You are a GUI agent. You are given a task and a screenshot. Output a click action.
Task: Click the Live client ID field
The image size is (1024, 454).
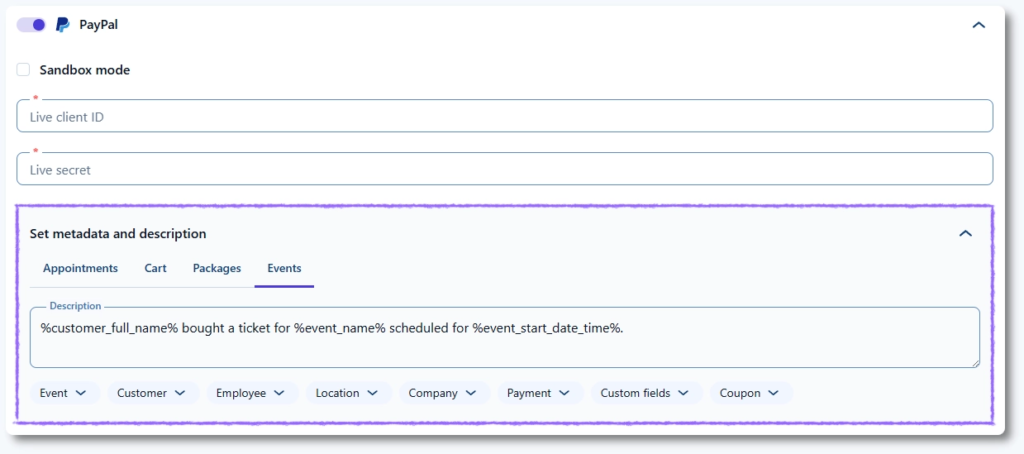(504, 117)
